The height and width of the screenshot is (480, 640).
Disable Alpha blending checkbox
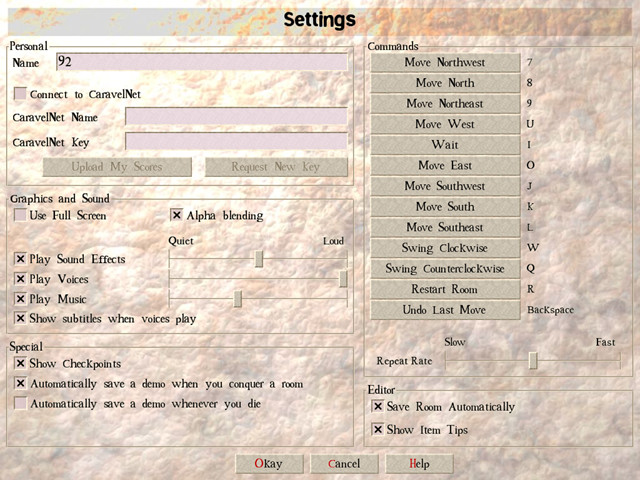pyautogui.click(x=177, y=215)
